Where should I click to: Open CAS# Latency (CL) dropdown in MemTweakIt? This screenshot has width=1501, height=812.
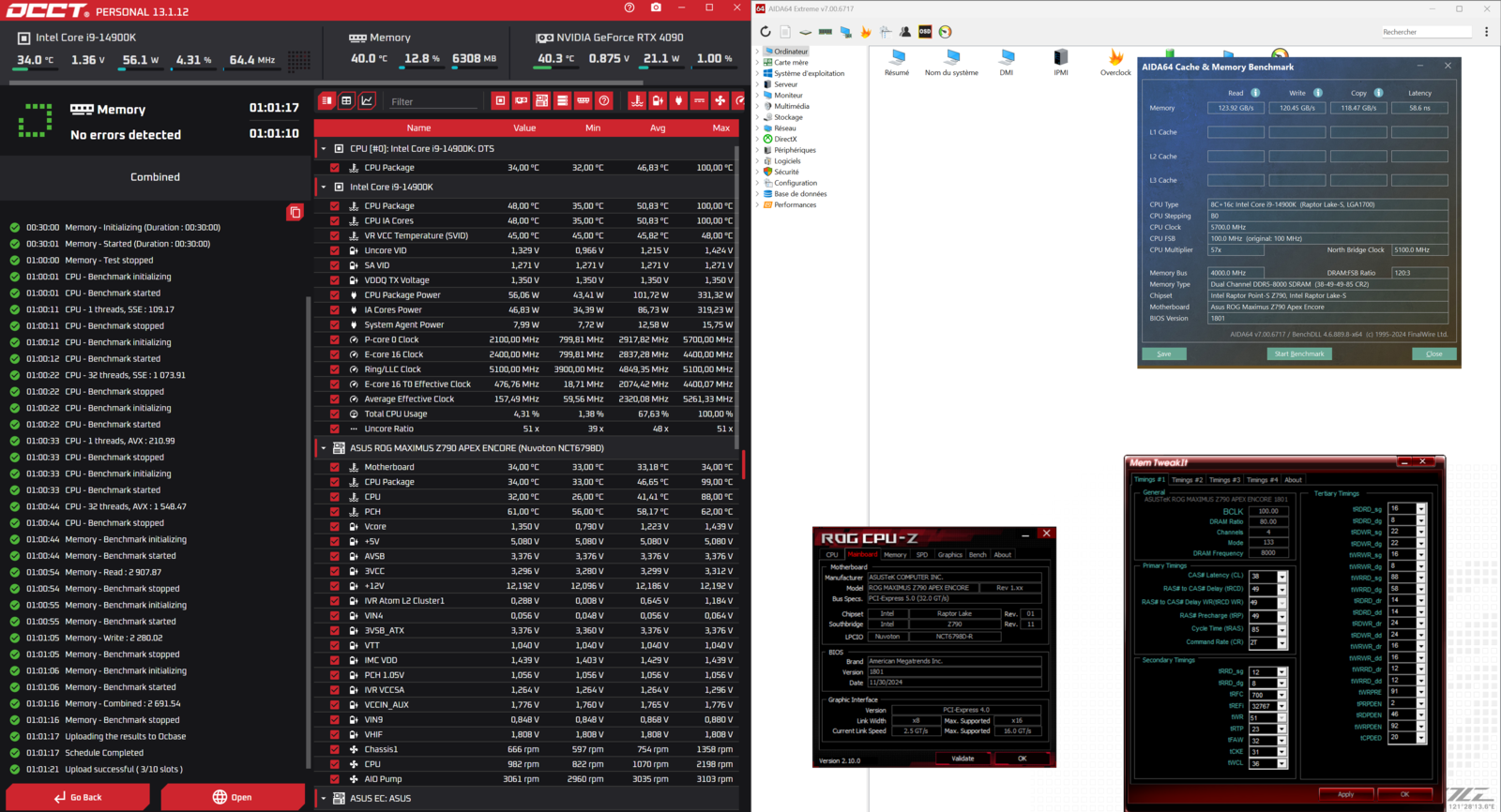point(1282,577)
